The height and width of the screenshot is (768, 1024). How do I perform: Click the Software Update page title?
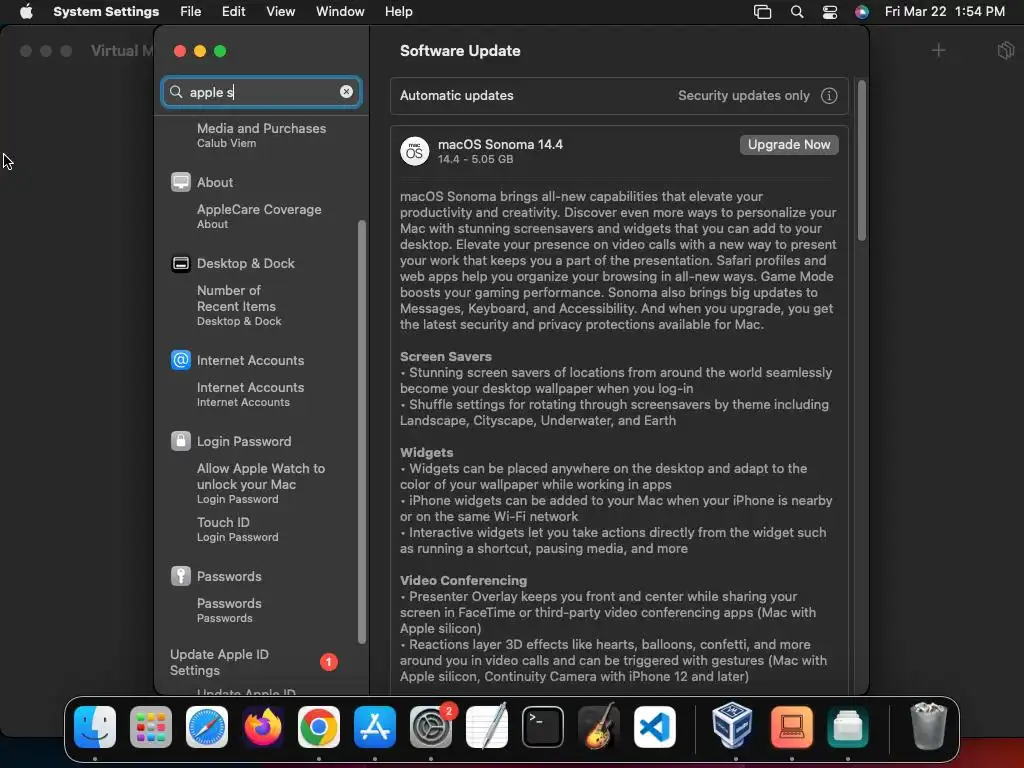point(460,51)
